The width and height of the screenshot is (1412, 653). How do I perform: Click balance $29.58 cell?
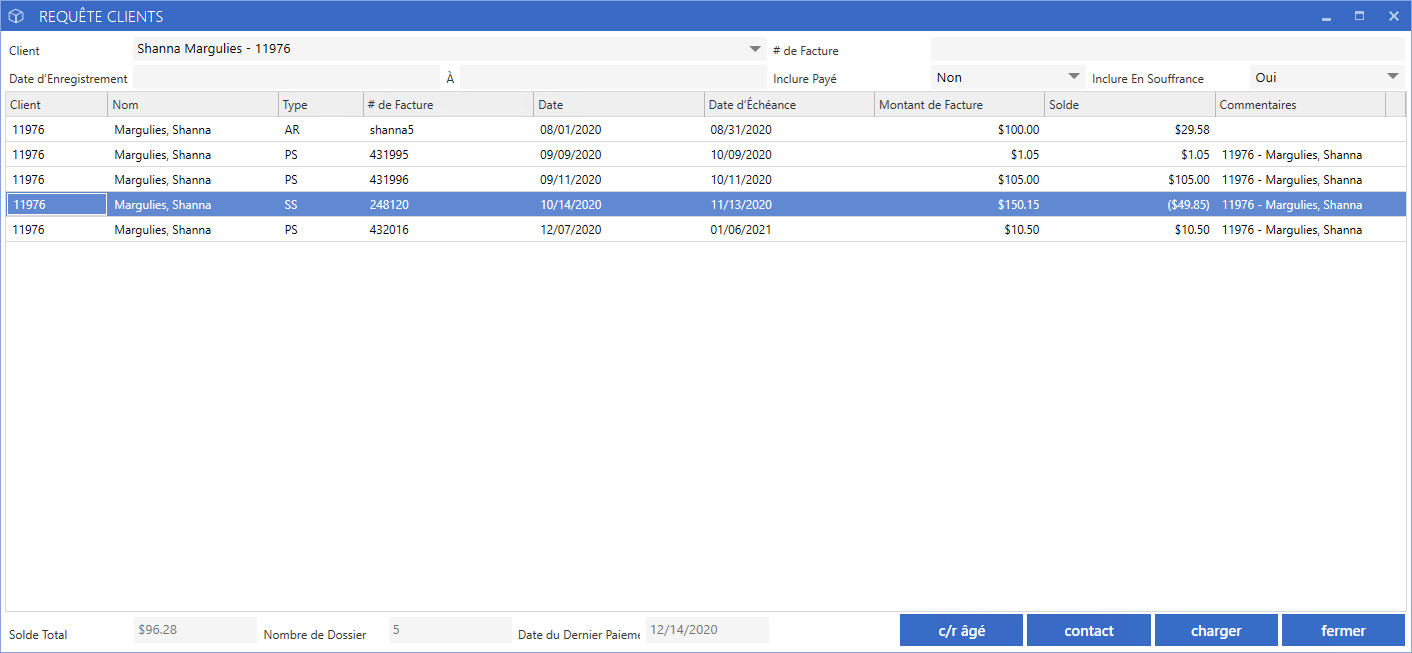1130,130
